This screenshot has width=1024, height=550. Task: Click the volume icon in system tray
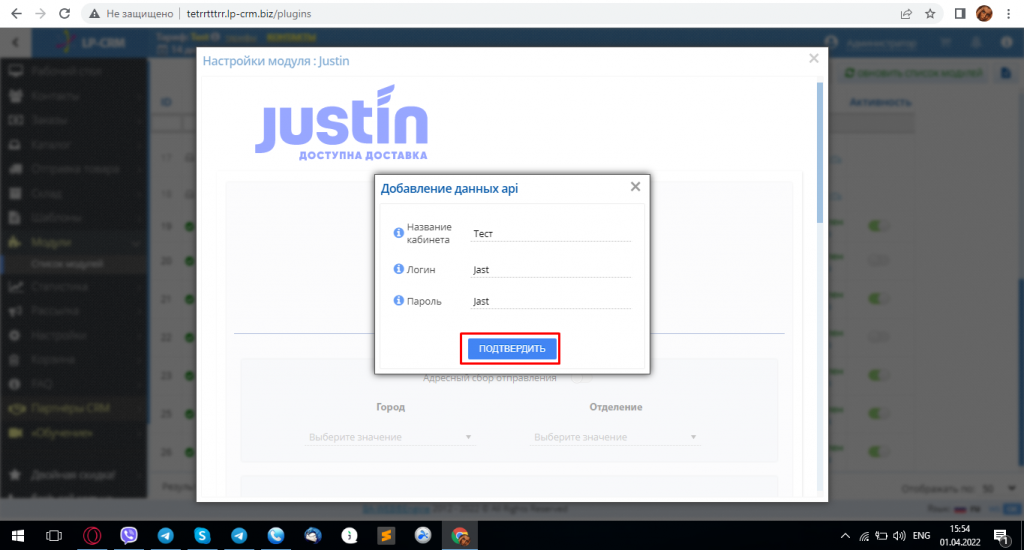point(899,536)
